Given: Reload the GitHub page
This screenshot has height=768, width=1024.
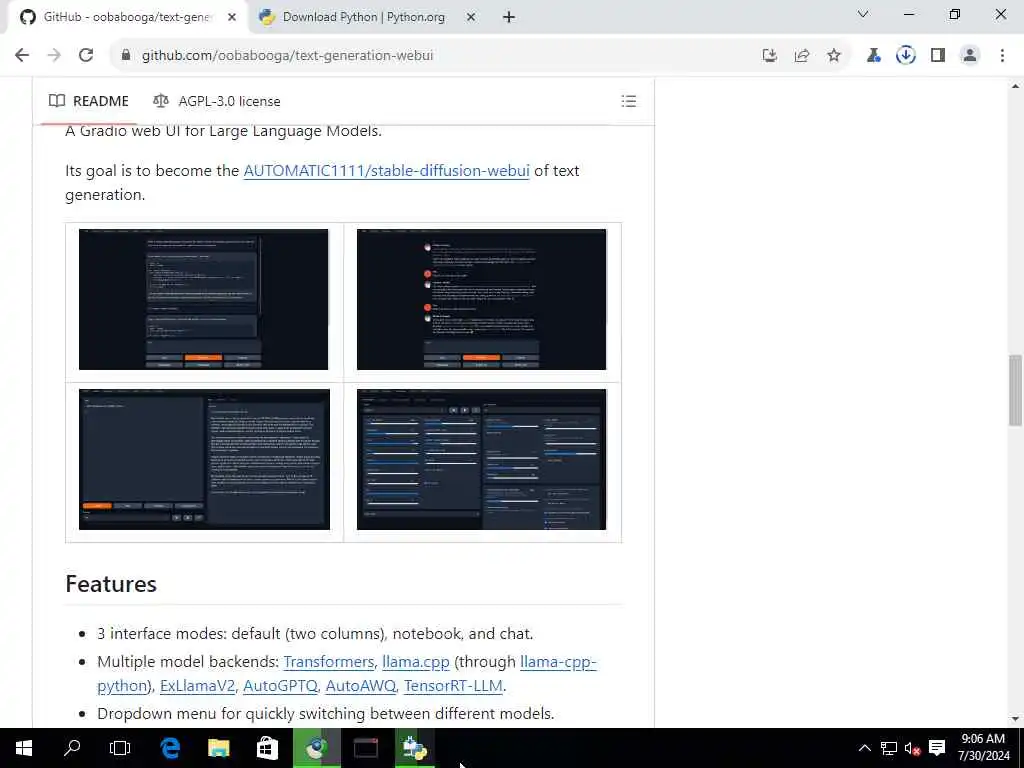Looking at the screenshot, I should (86, 56).
